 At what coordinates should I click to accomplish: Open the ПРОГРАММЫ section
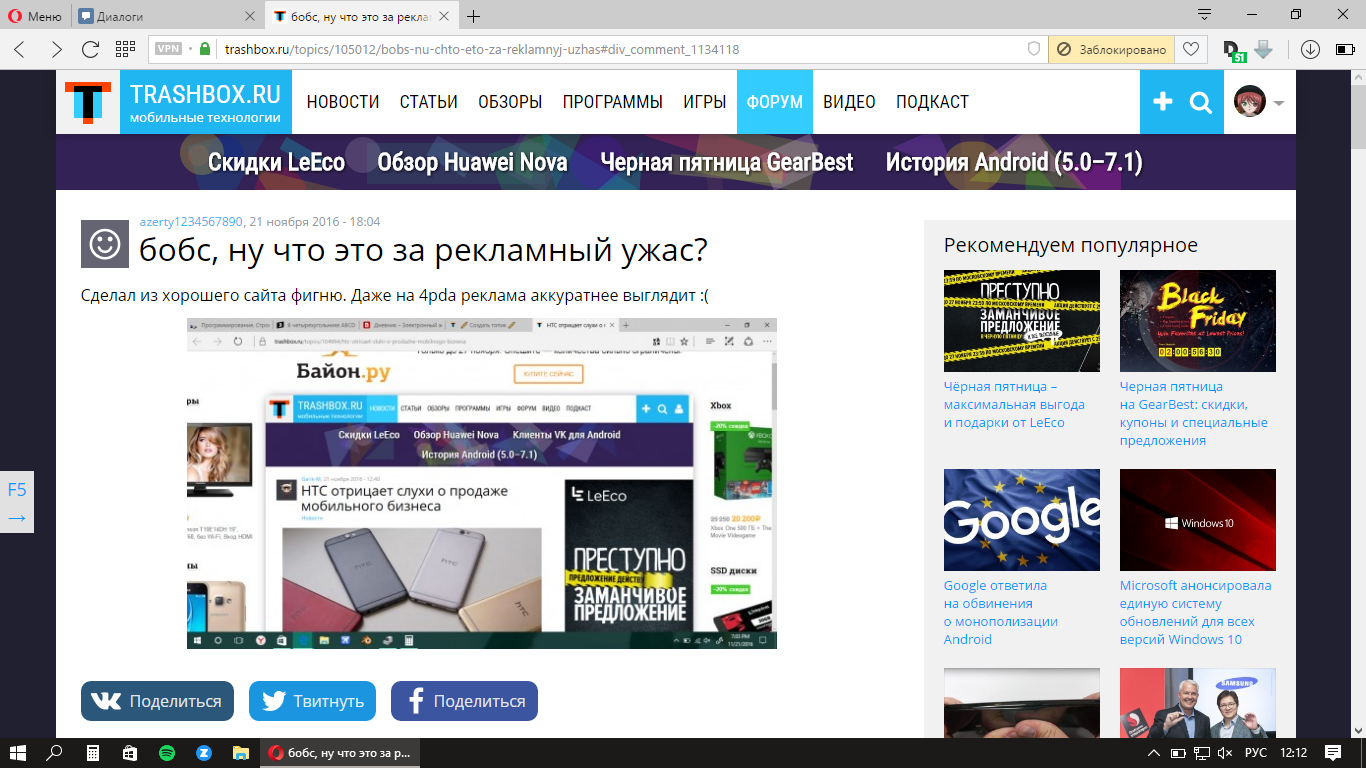(x=613, y=102)
